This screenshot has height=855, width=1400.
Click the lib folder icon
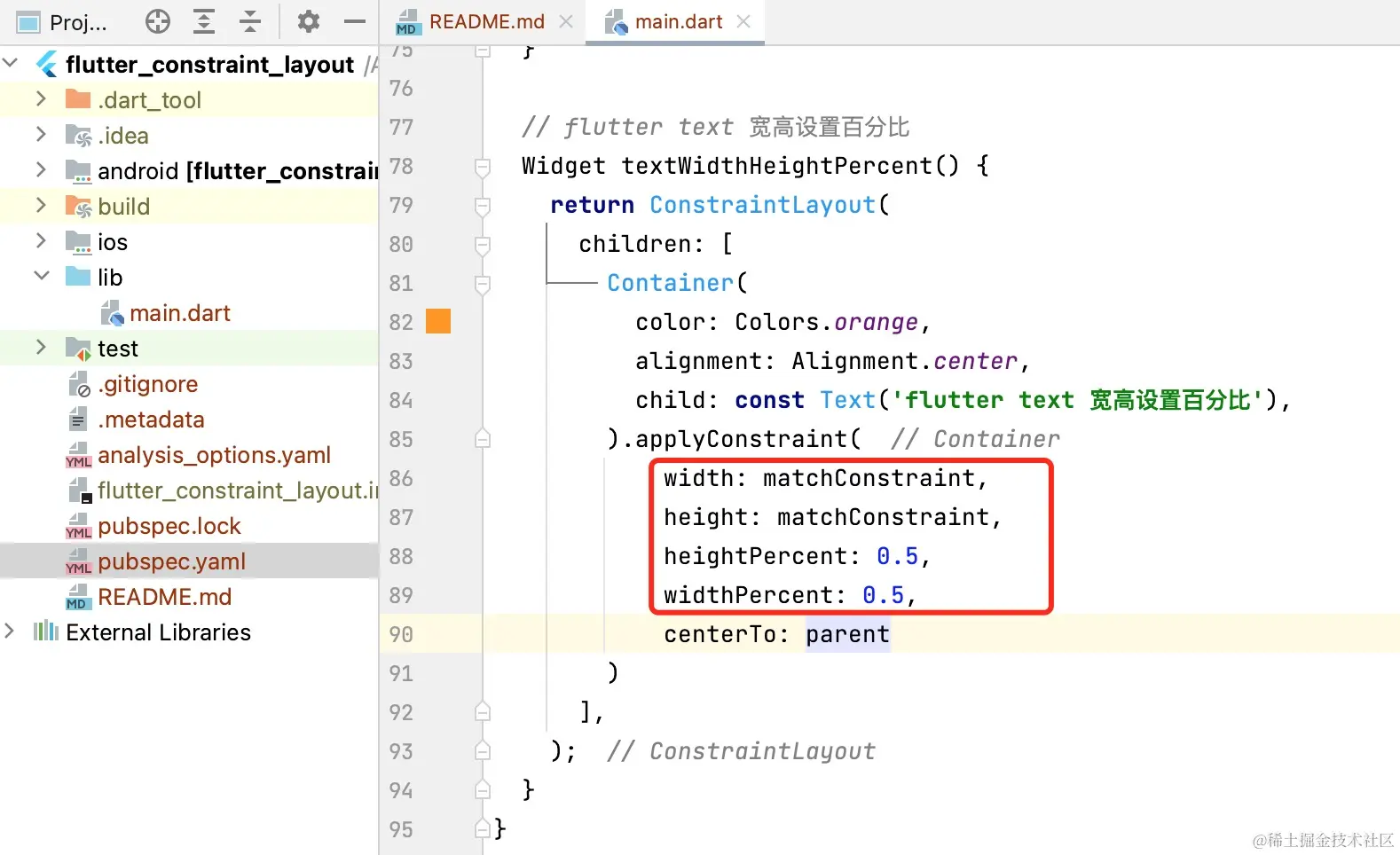[78, 277]
